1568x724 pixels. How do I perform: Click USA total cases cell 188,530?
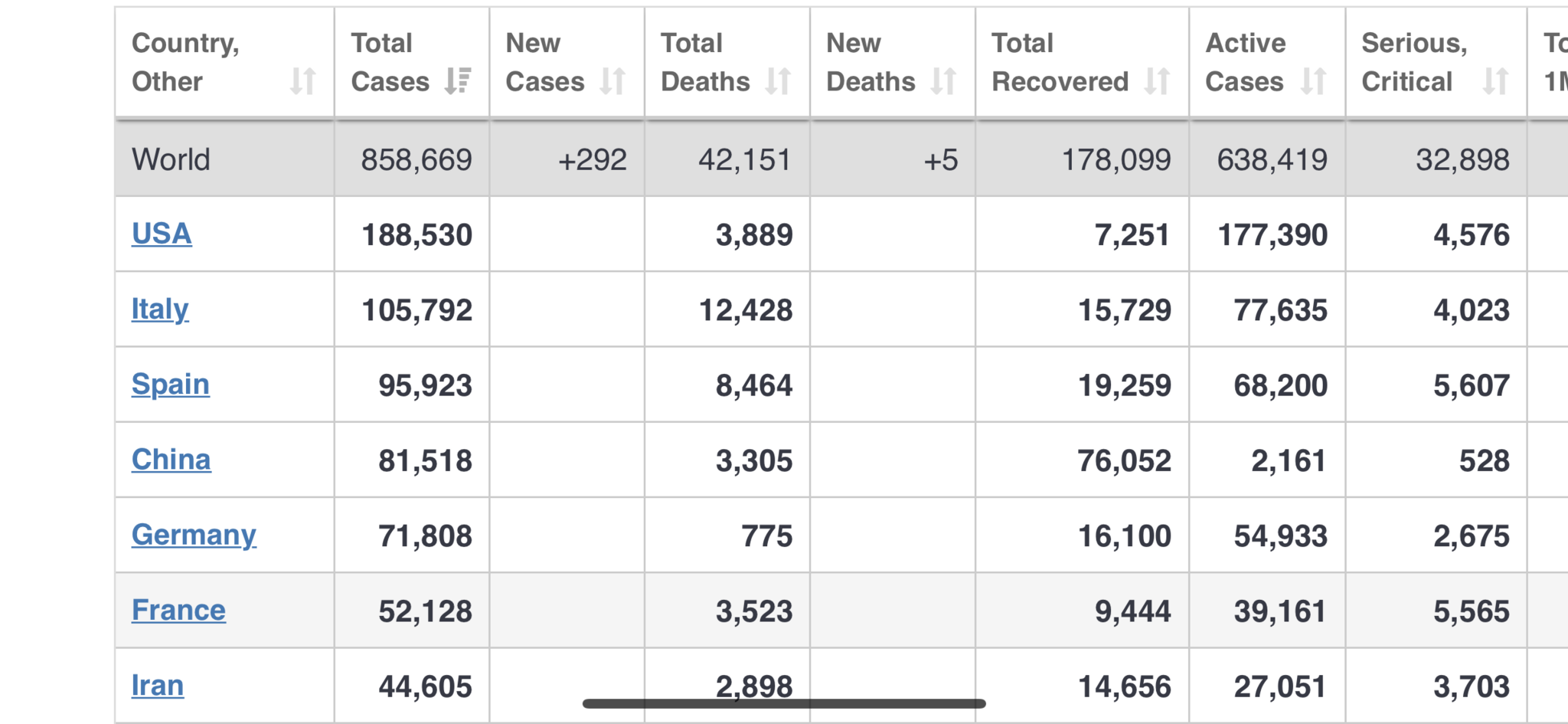[x=416, y=235]
